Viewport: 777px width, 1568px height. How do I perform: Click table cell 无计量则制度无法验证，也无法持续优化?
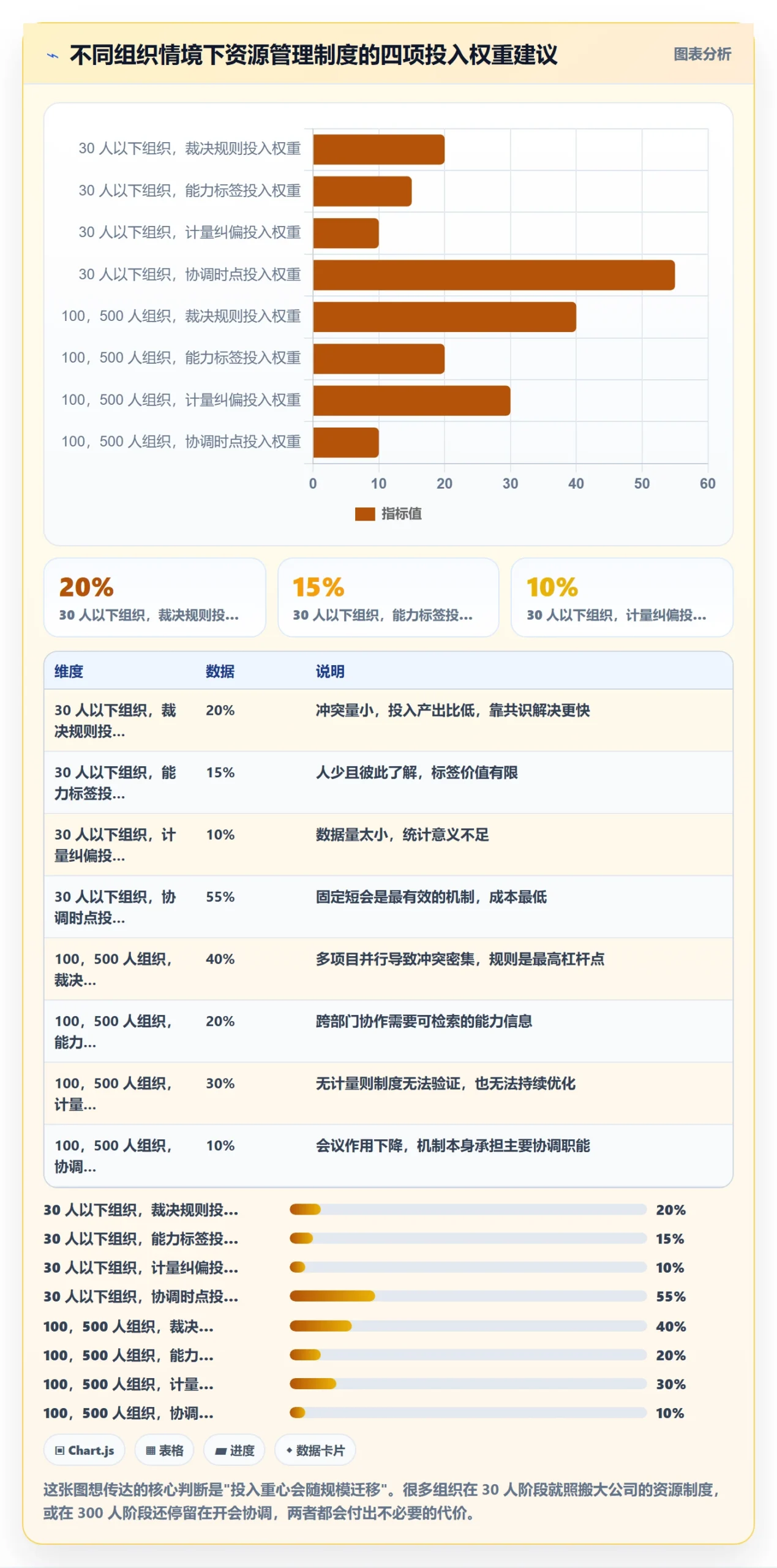click(445, 1083)
